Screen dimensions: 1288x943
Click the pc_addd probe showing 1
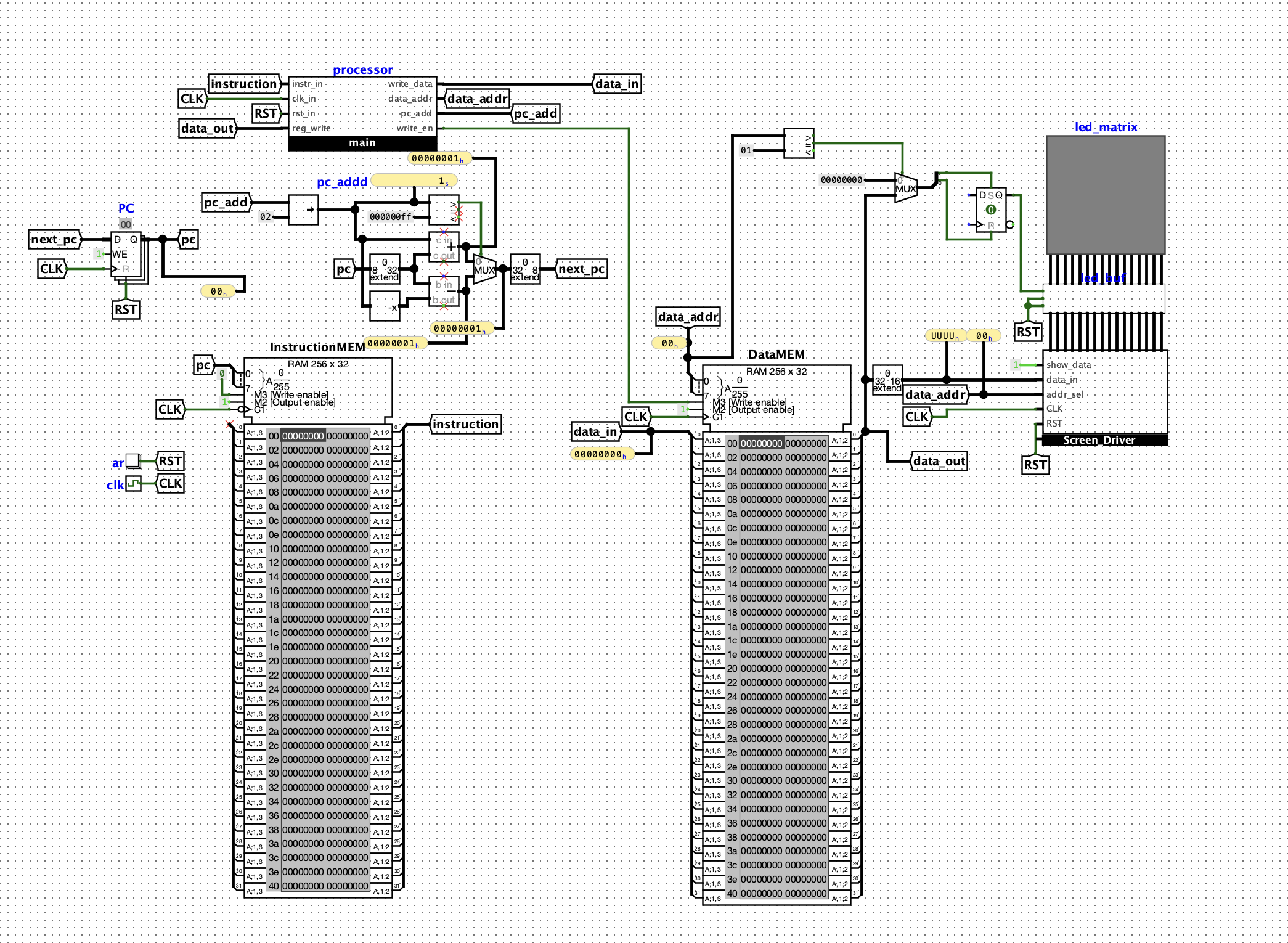point(414,181)
